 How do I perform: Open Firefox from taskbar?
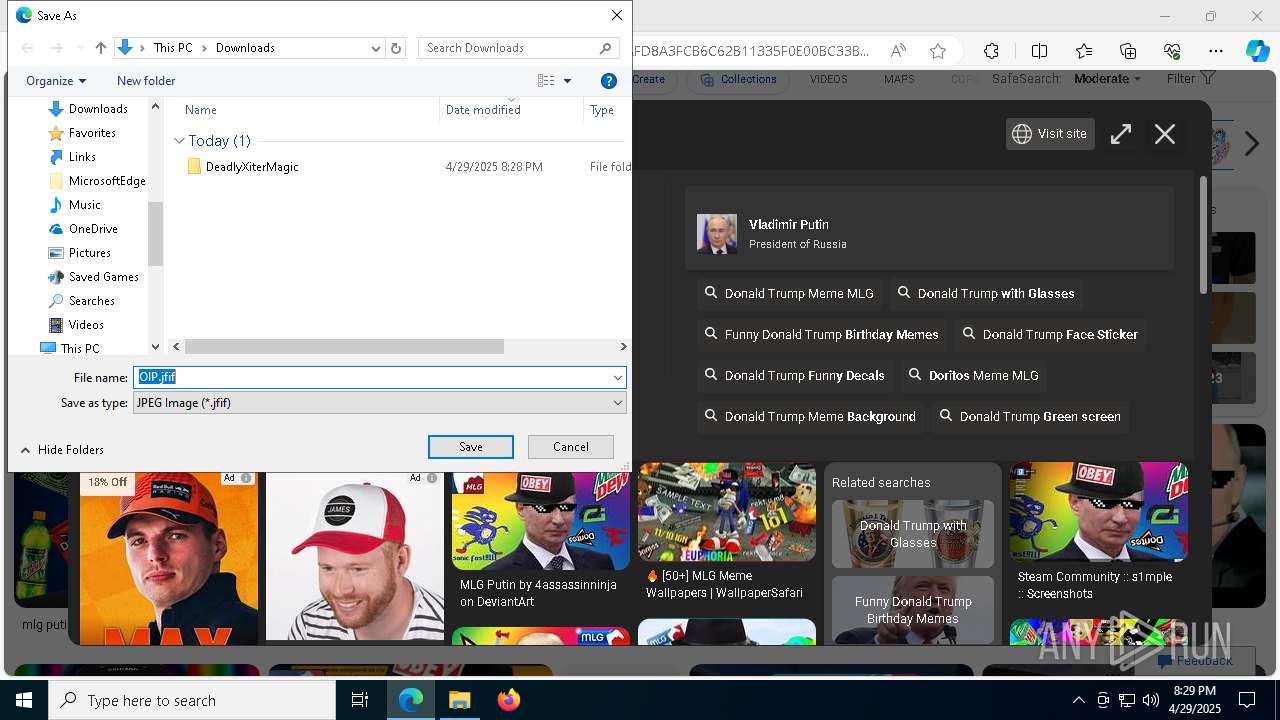click(x=509, y=700)
